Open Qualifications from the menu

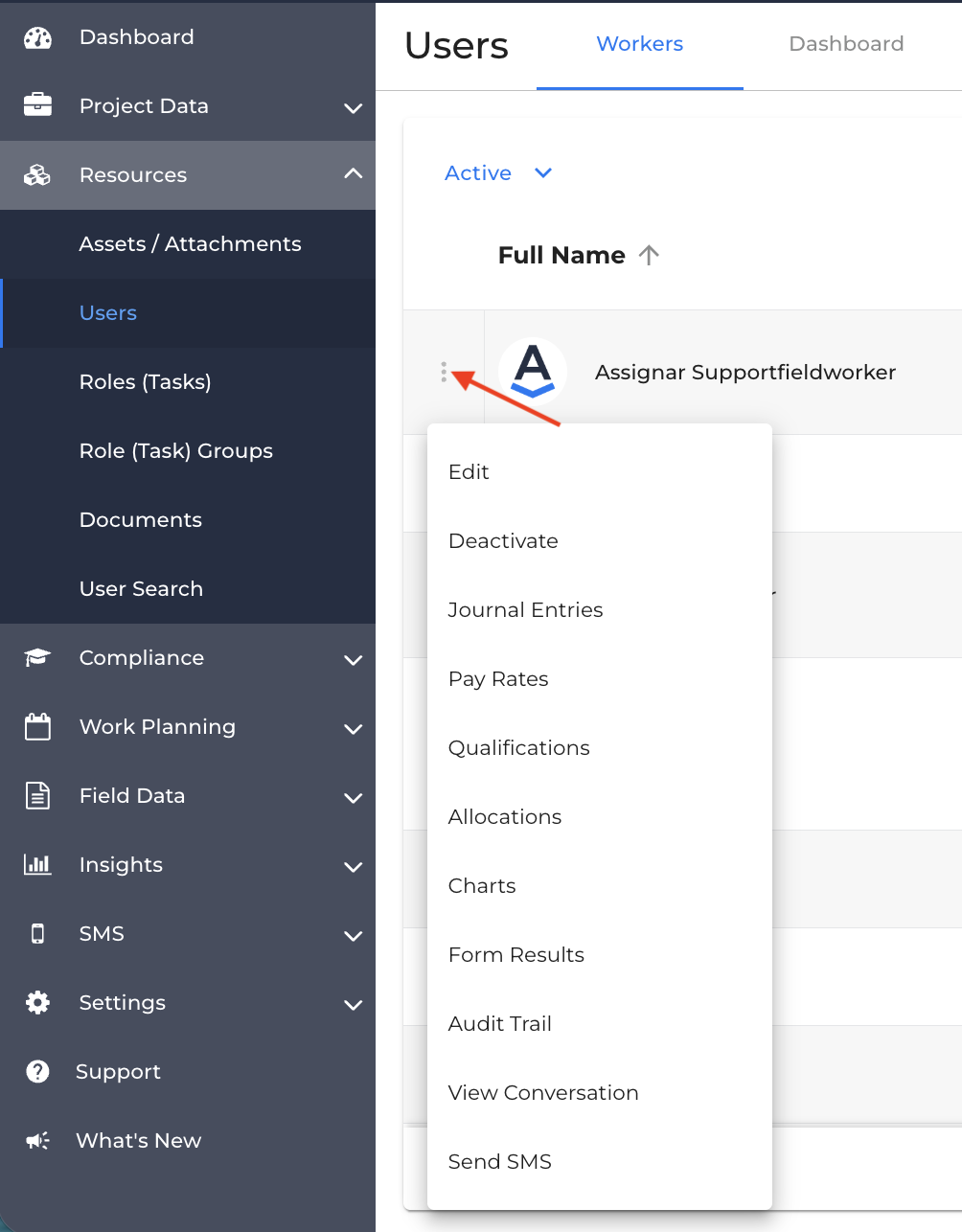(600, 747)
